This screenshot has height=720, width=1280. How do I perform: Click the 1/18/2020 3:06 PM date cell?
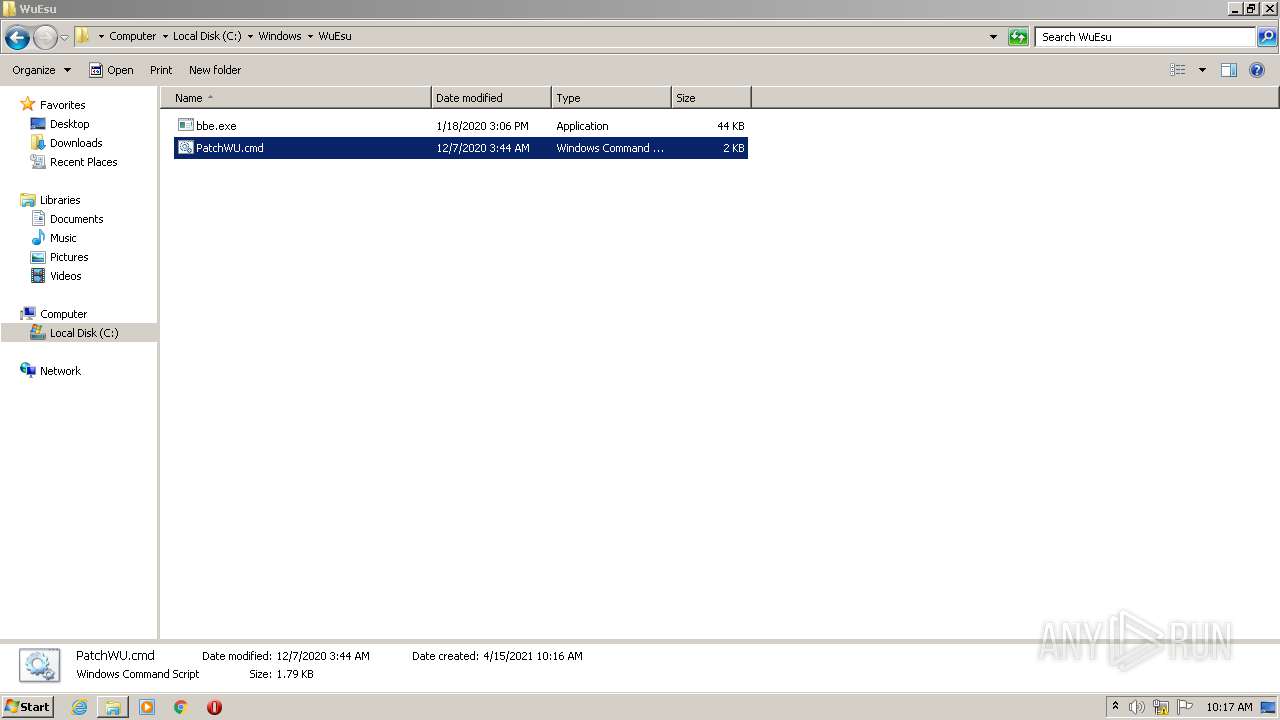pyautogui.click(x=482, y=126)
